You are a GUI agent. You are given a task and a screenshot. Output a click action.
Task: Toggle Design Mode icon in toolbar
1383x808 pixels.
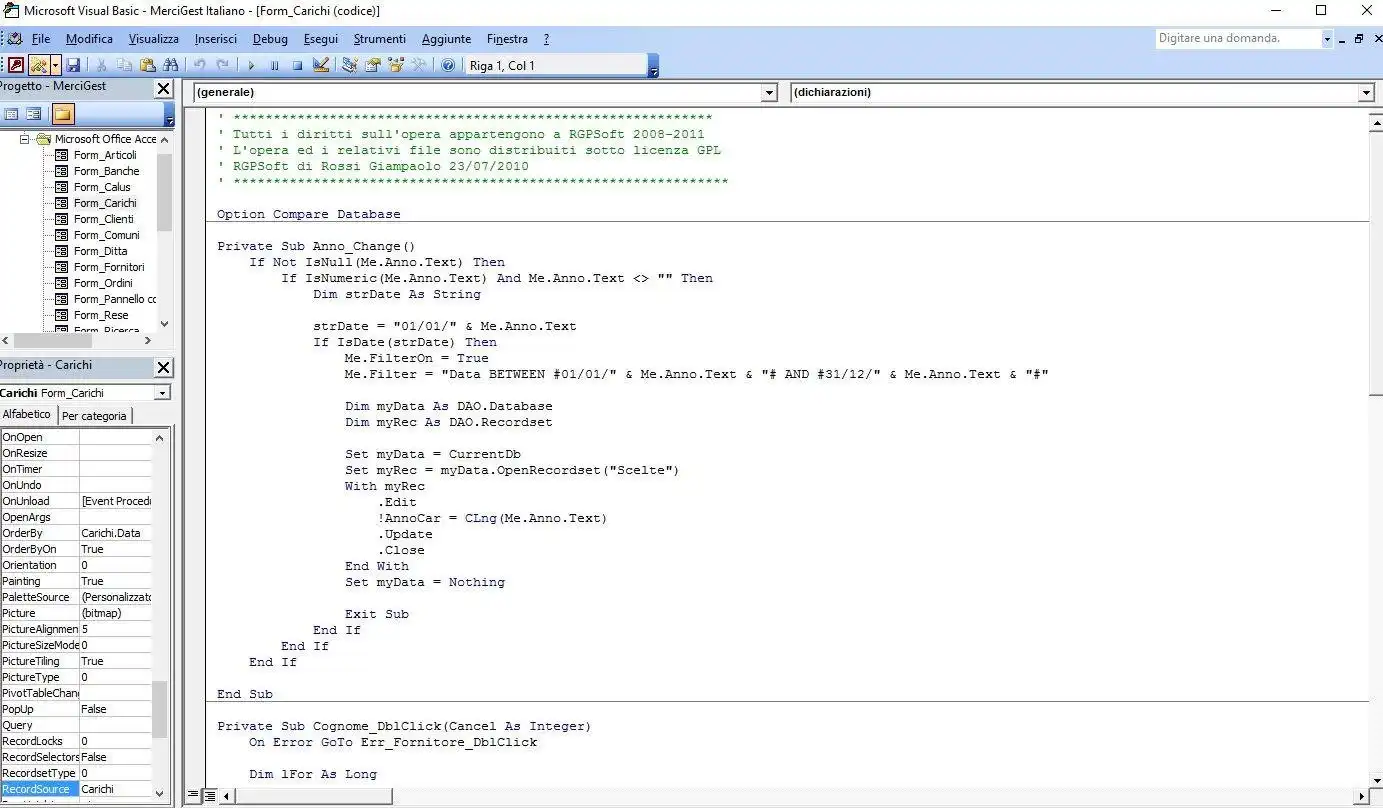coord(321,65)
